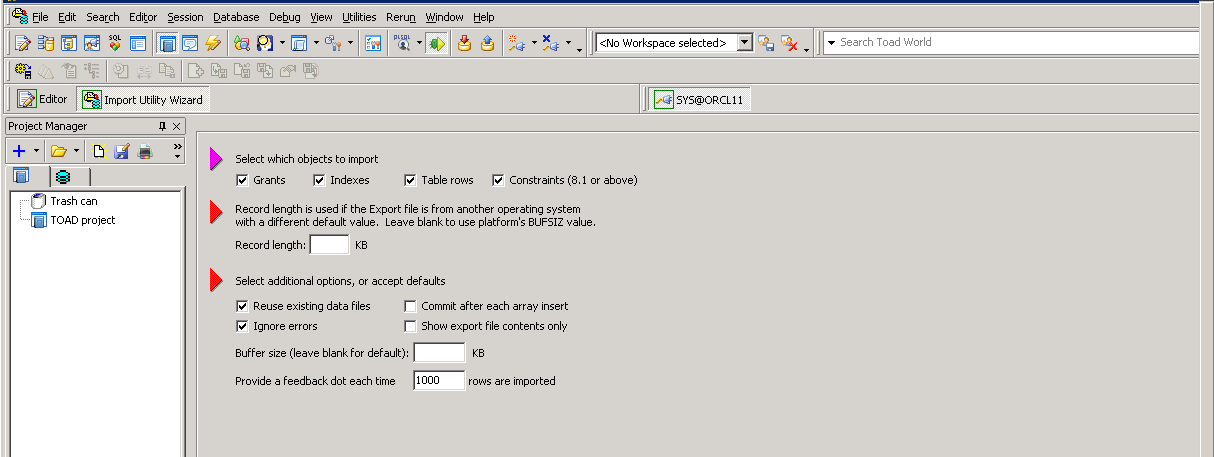Toggle Show export file contents only

[x=410, y=326]
